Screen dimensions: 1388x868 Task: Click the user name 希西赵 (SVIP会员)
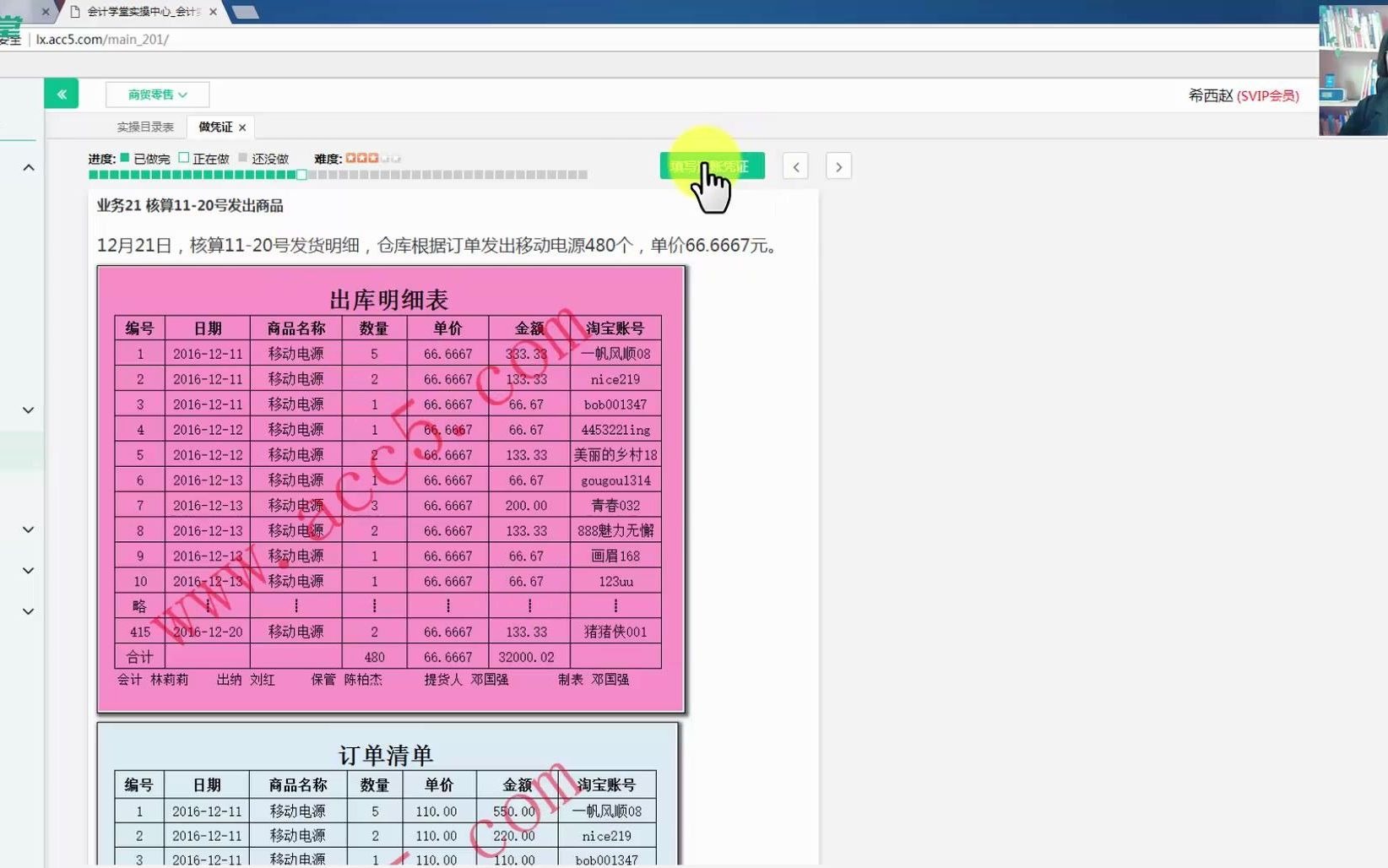[x=1244, y=95]
